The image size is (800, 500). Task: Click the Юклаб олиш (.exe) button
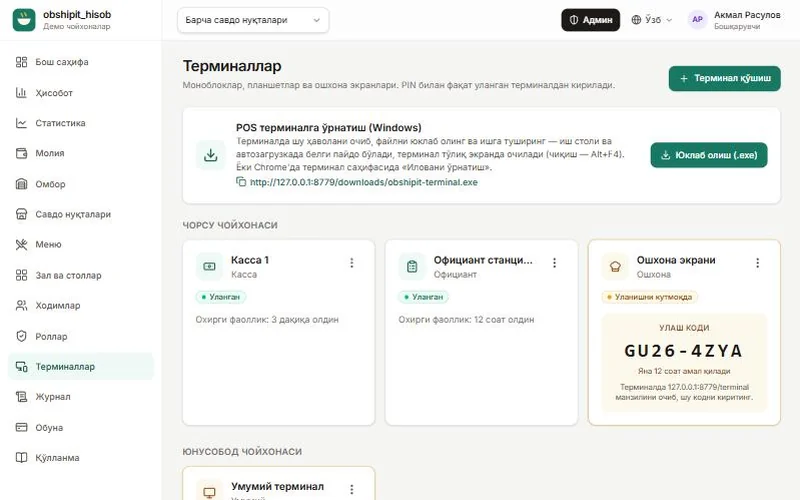[x=709, y=155]
